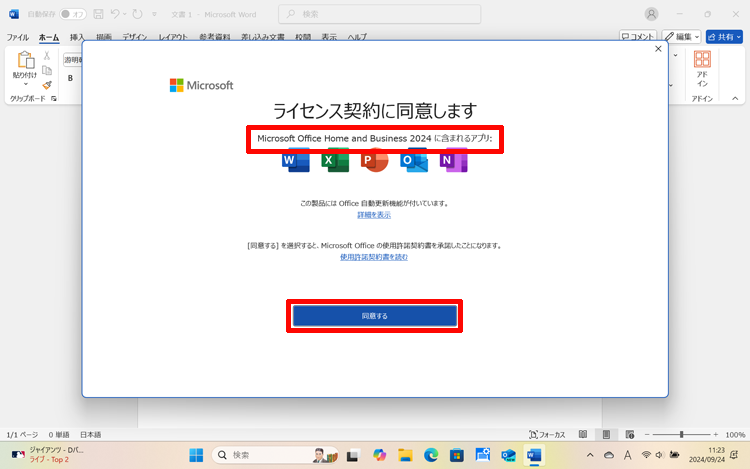This screenshot has height=469, width=750.
Task: Open the Windows Start menu
Action: click(x=196, y=455)
